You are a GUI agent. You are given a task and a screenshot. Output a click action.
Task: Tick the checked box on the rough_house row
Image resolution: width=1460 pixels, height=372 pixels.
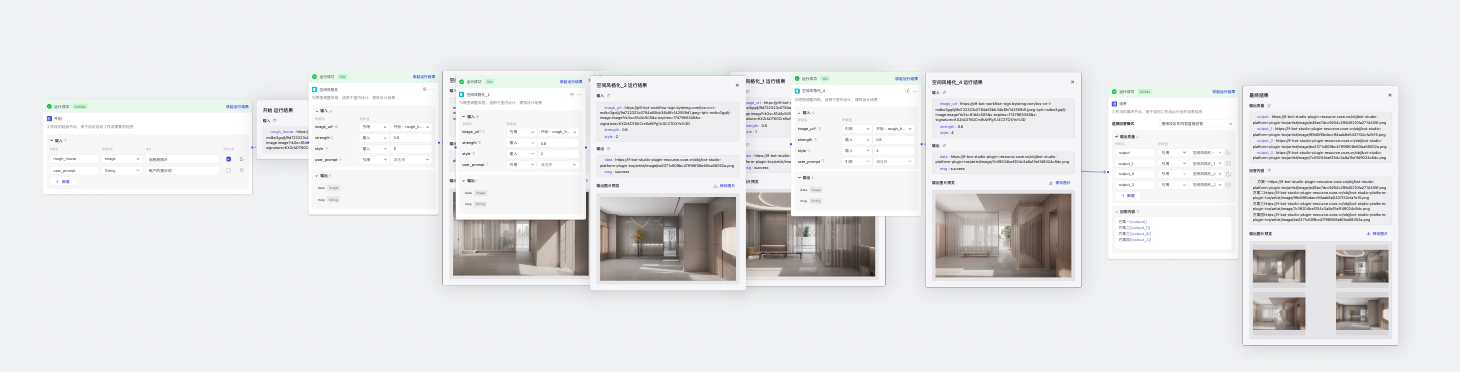tap(229, 158)
